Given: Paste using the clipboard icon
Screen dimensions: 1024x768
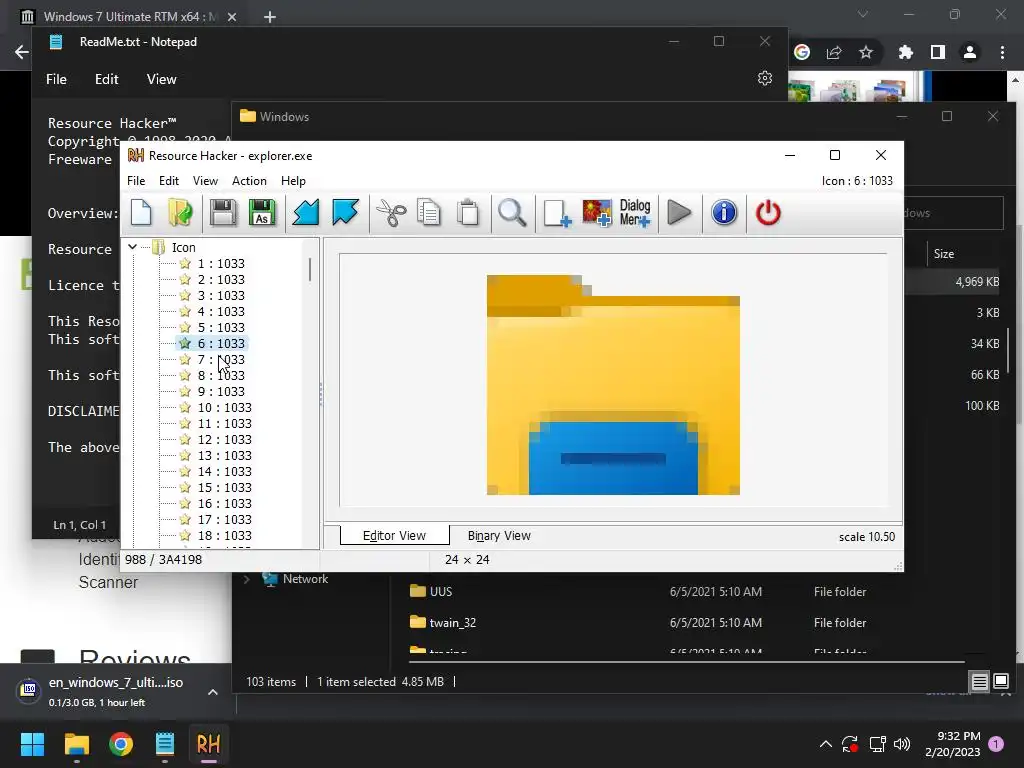Looking at the screenshot, I should pyautogui.click(x=468, y=213).
